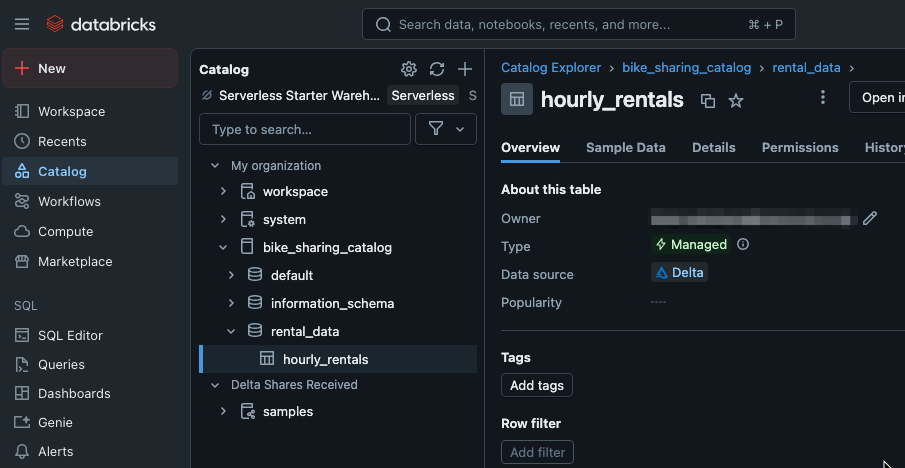Expand the system catalog node
905x468 pixels.
(x=223, y=219)
